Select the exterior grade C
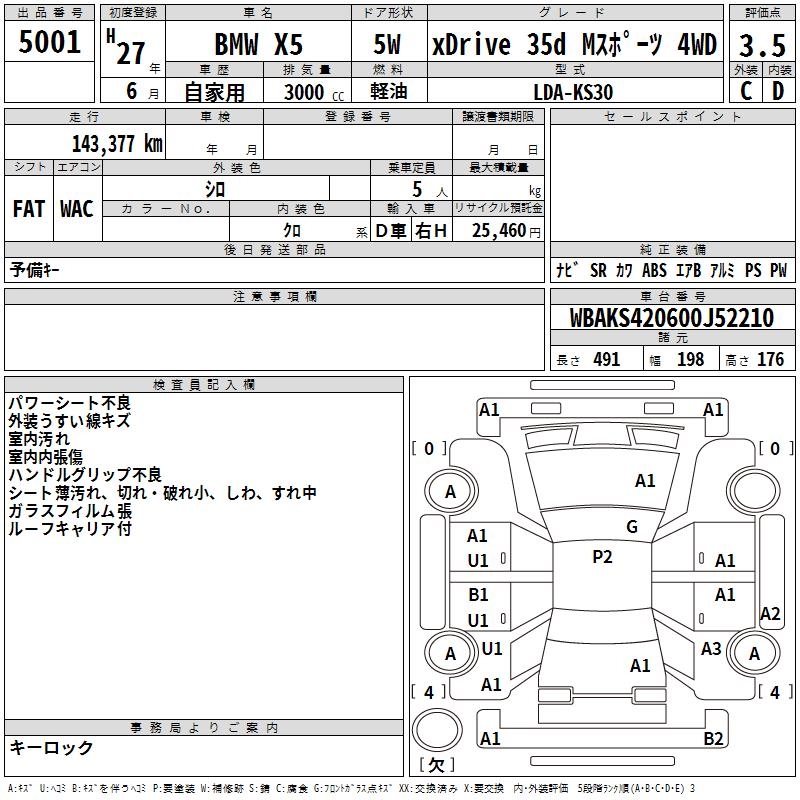 (746, 91)
